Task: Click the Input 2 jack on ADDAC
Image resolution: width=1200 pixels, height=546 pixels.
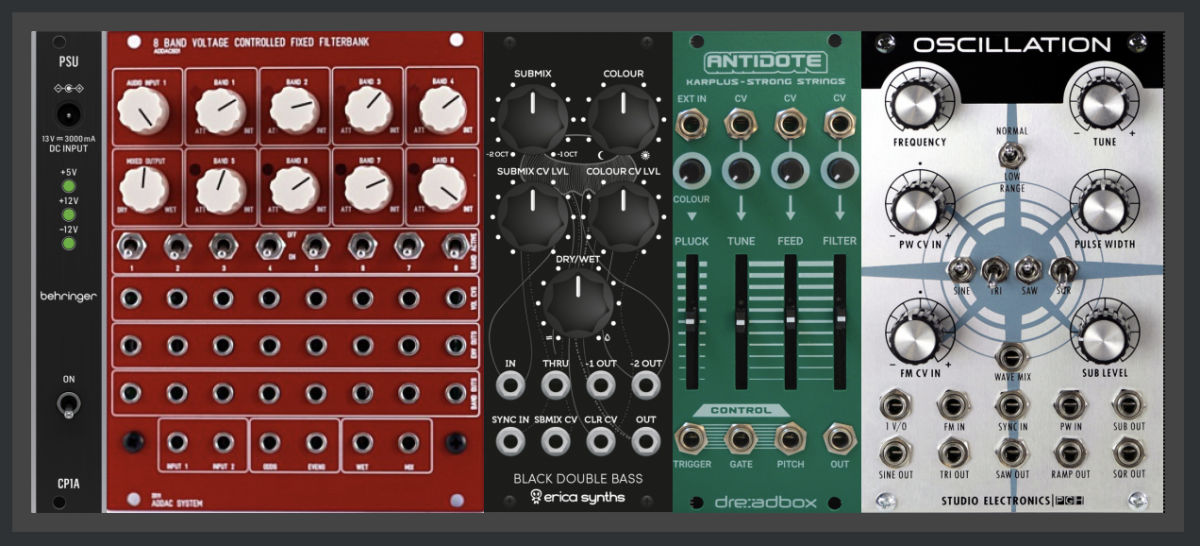Action: click(223, 442)
